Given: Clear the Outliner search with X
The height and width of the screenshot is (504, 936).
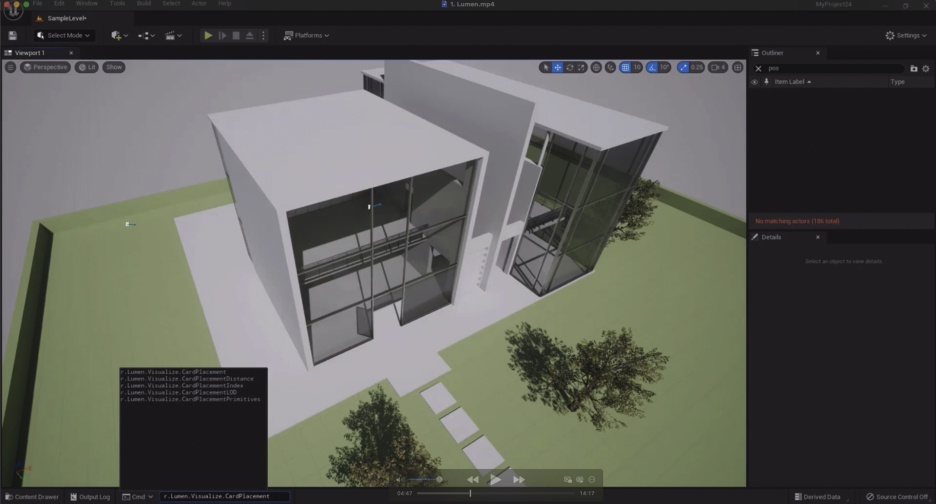Looking at the screenshot, I should (x=758, y=69).
